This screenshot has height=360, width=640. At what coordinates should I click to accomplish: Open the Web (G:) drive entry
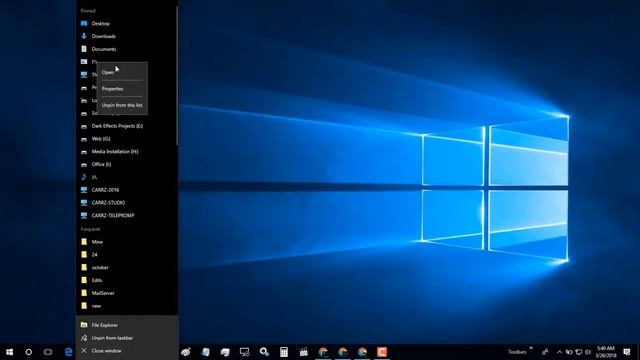click(x=127, y=139)
